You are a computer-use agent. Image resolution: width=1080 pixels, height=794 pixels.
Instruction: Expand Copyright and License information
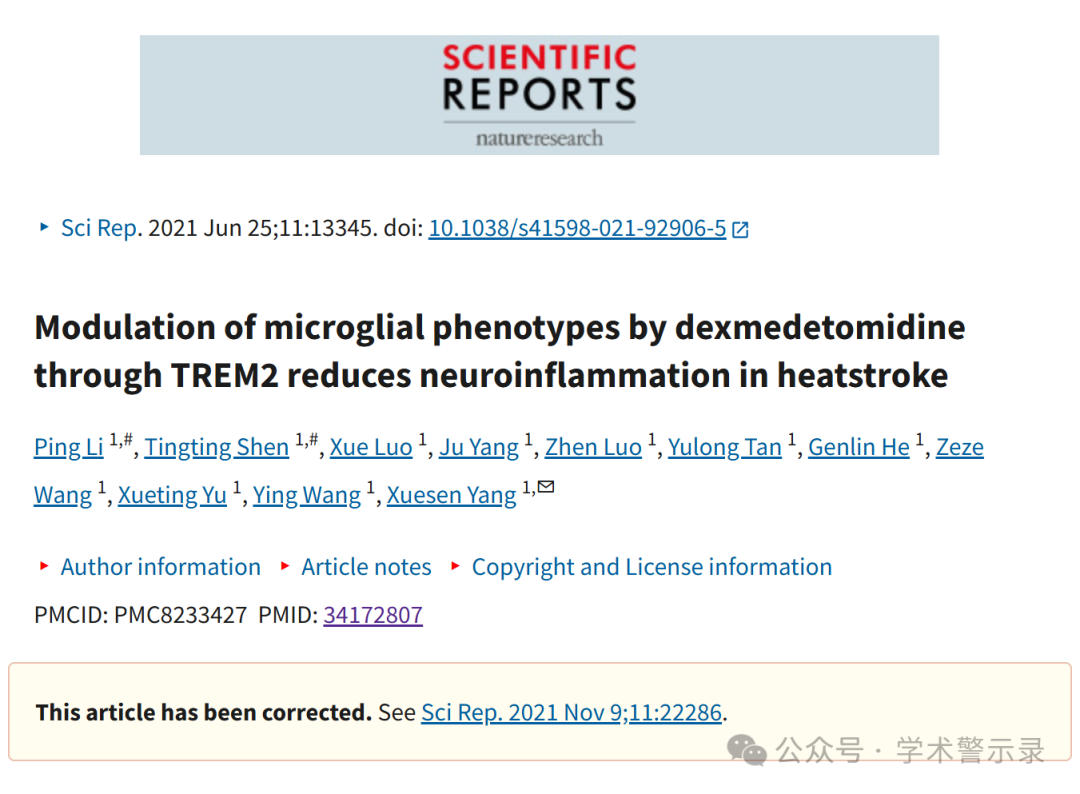(652, 567)
